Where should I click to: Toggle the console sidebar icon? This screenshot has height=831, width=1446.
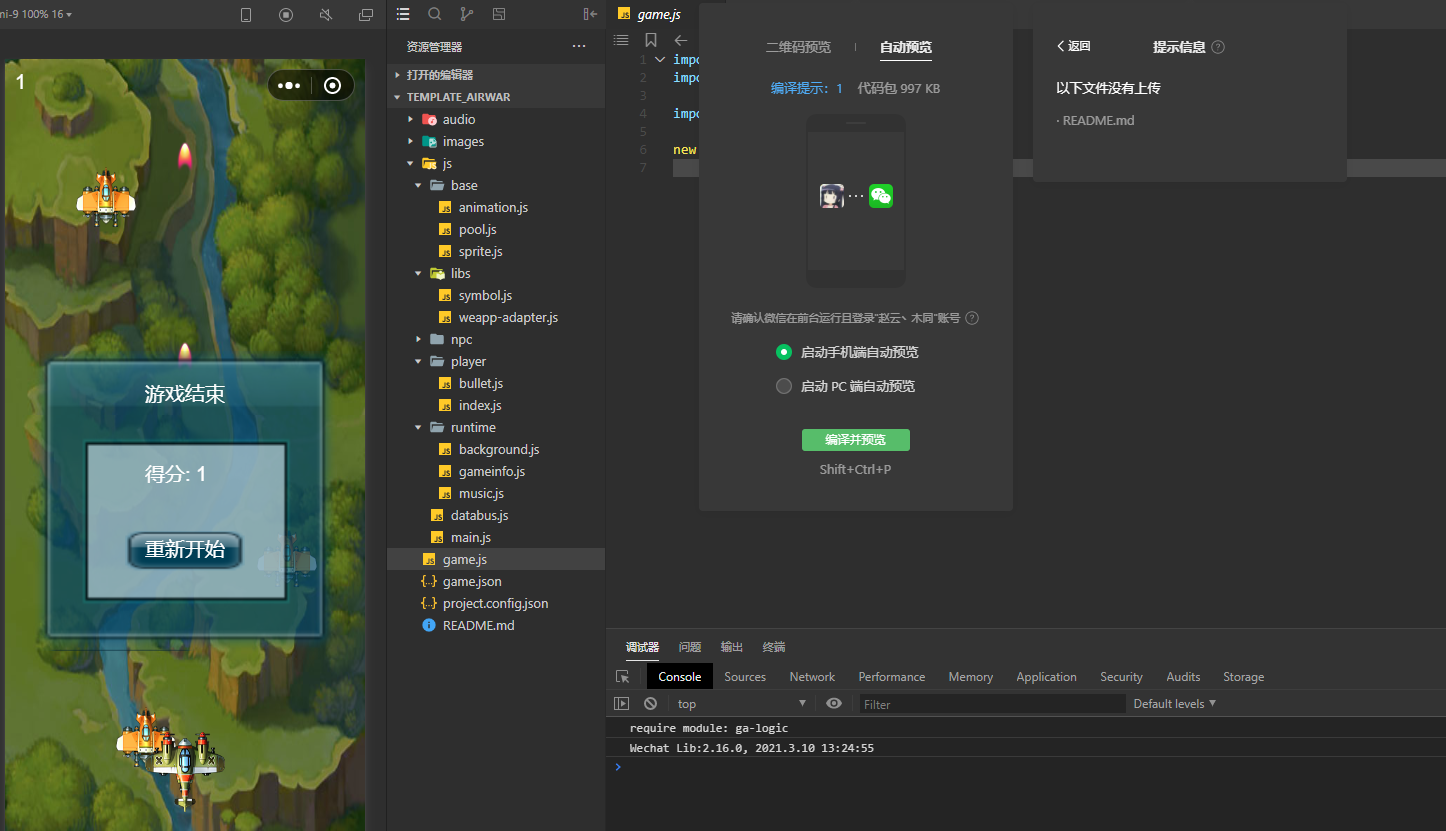point(622,704)
